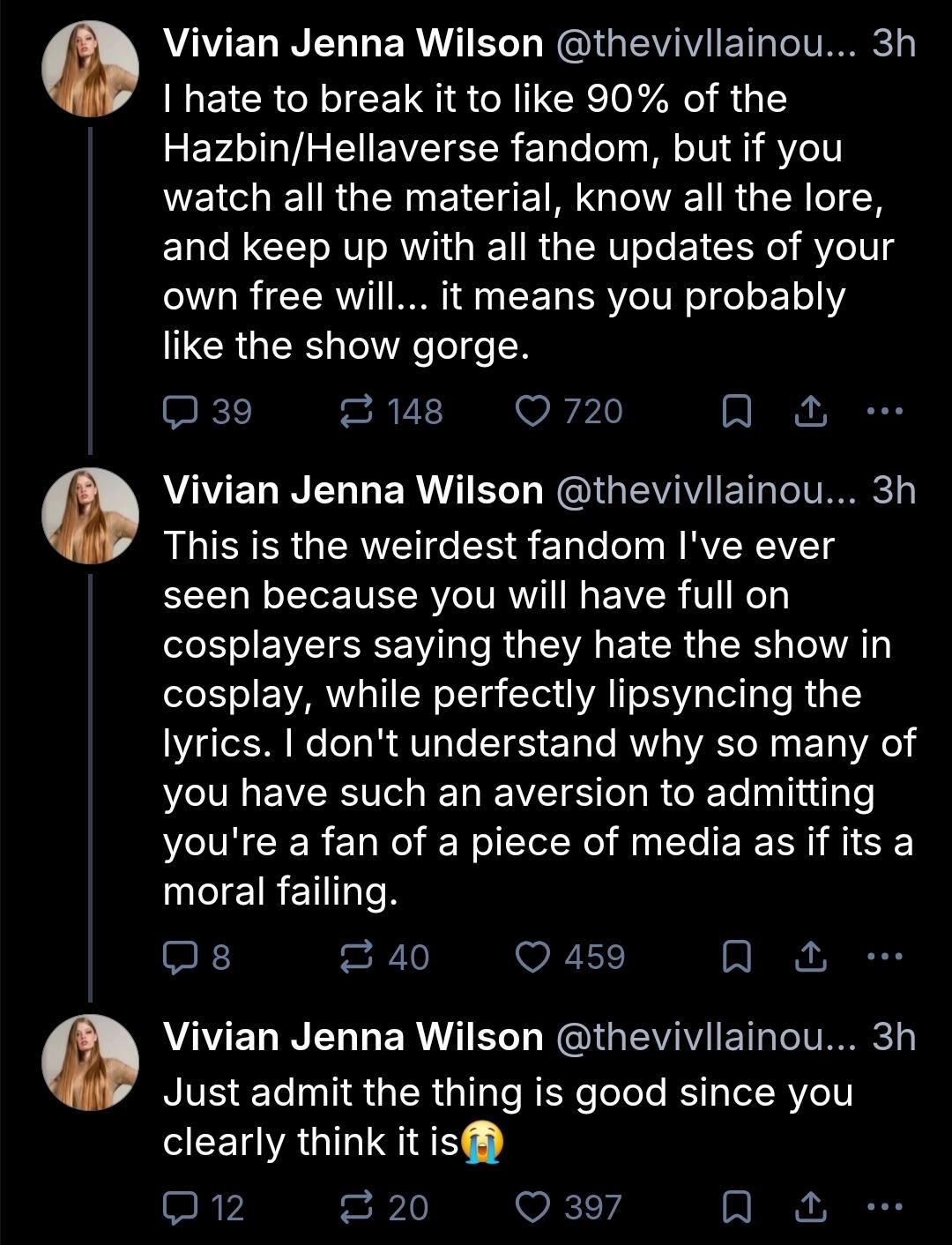Open more options on third tweet
This screenshot has width=952, height=1245.
tap(885, 1206)
